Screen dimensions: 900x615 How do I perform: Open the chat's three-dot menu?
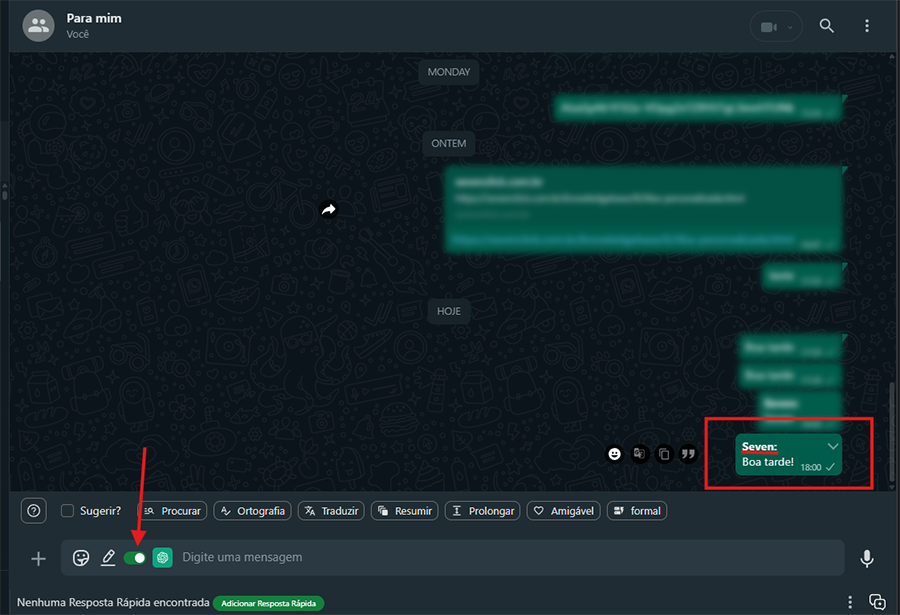(867, 26)
